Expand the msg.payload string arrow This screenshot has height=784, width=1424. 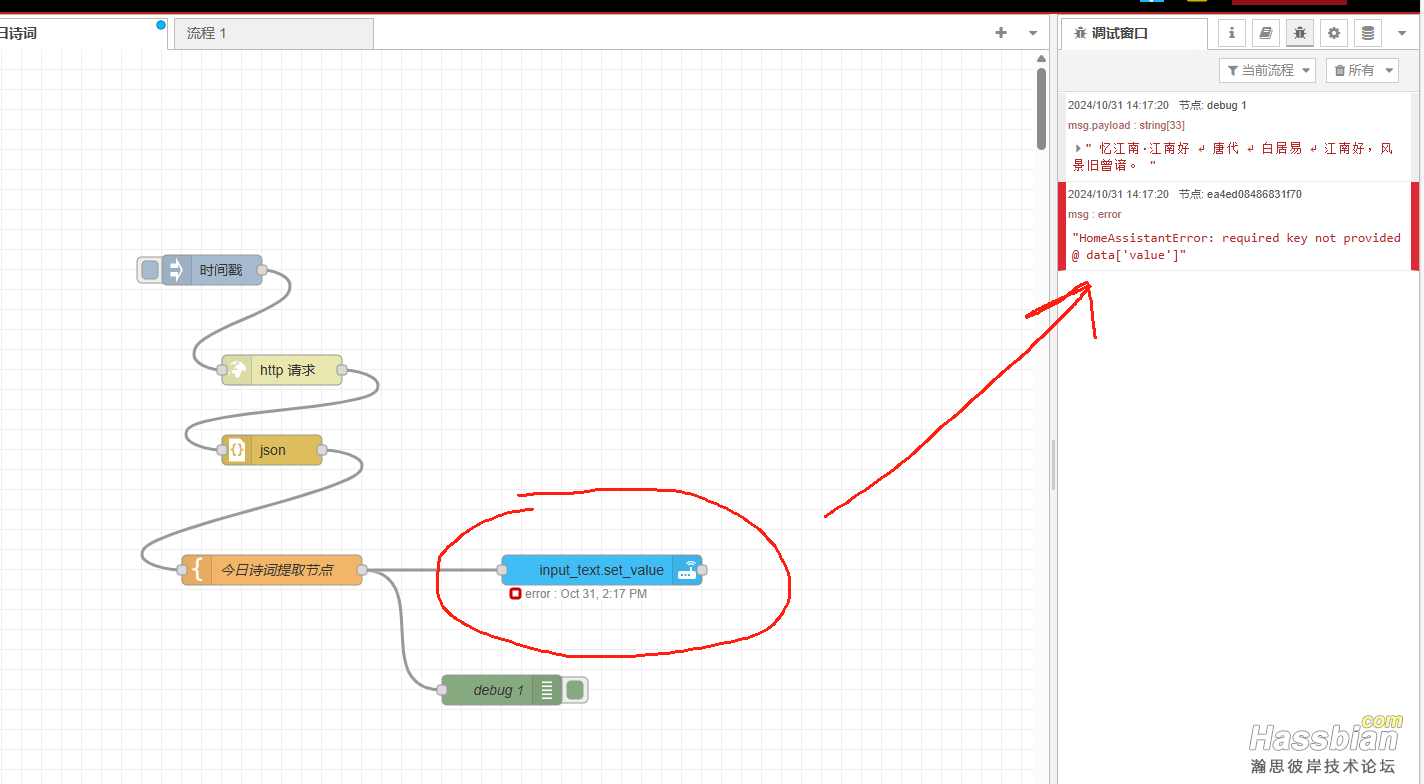(1078, 148)
